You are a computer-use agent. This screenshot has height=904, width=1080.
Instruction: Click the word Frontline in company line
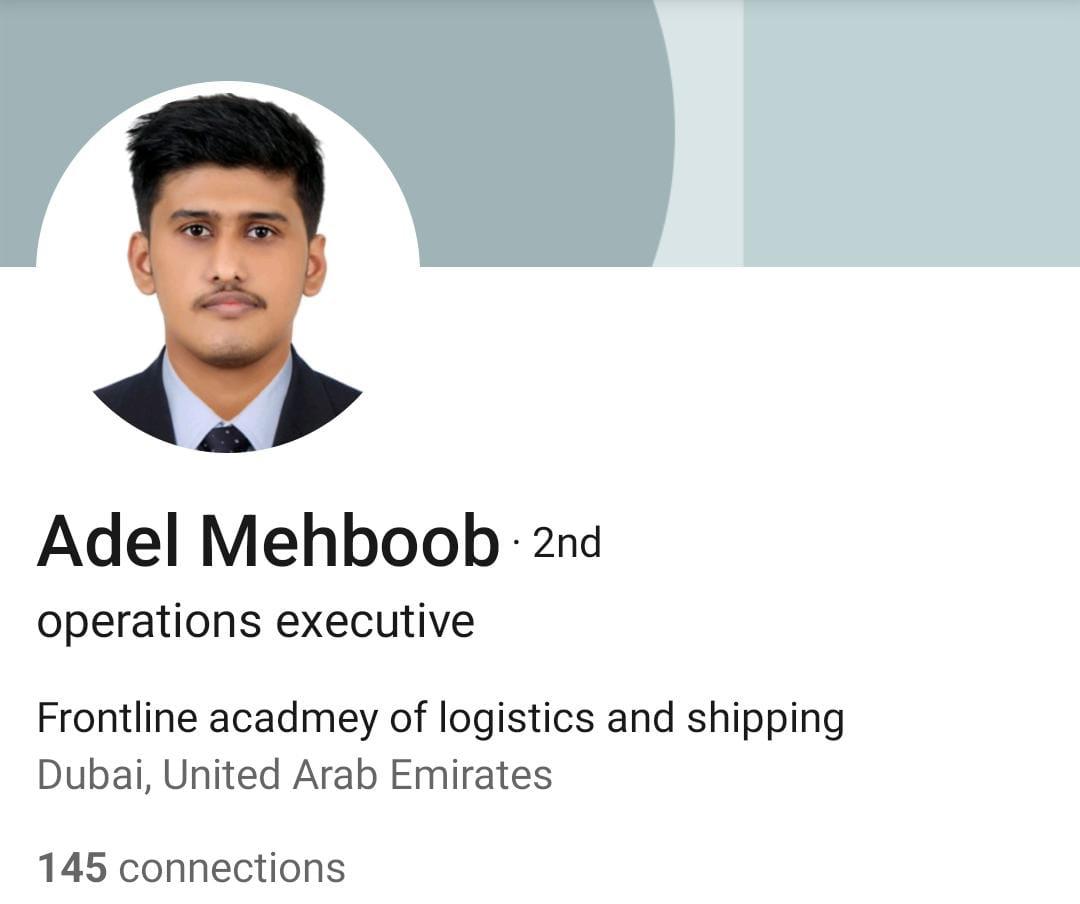pos(117,717)
